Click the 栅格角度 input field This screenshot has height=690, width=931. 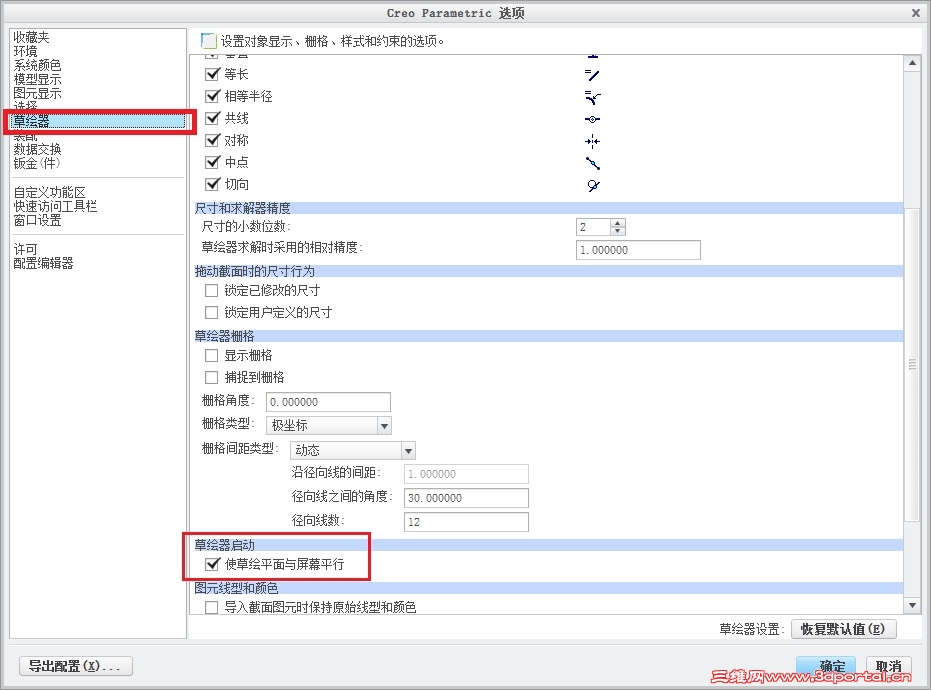(328, 402)
